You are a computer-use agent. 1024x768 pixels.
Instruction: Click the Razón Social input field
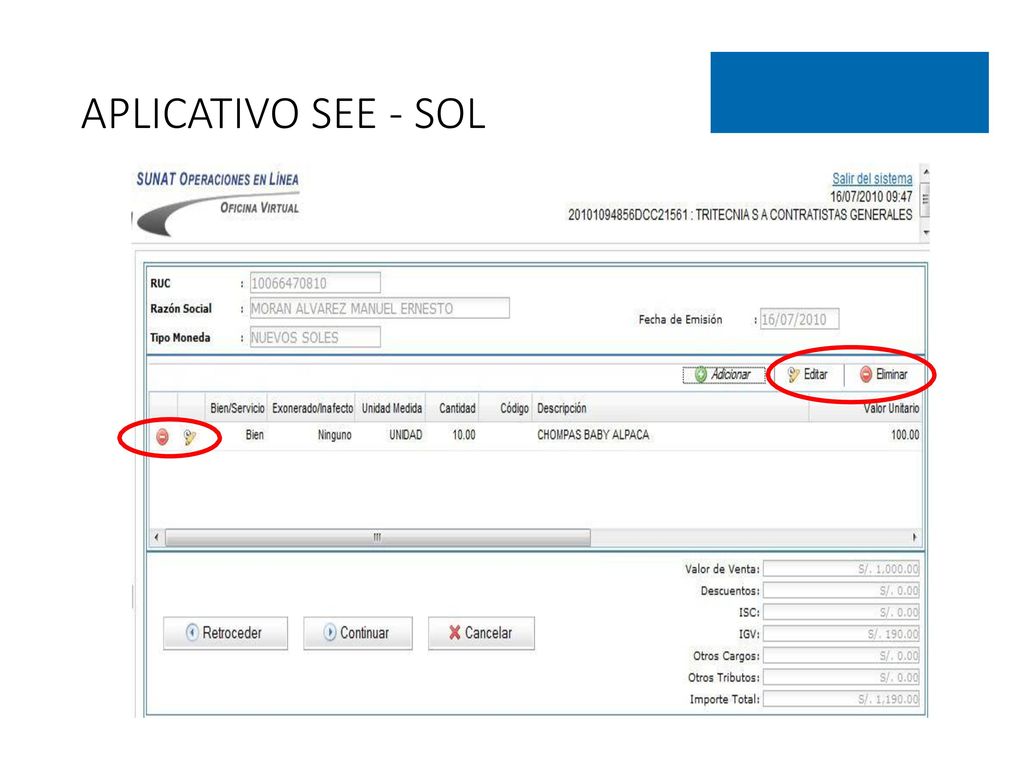point(379,308)
